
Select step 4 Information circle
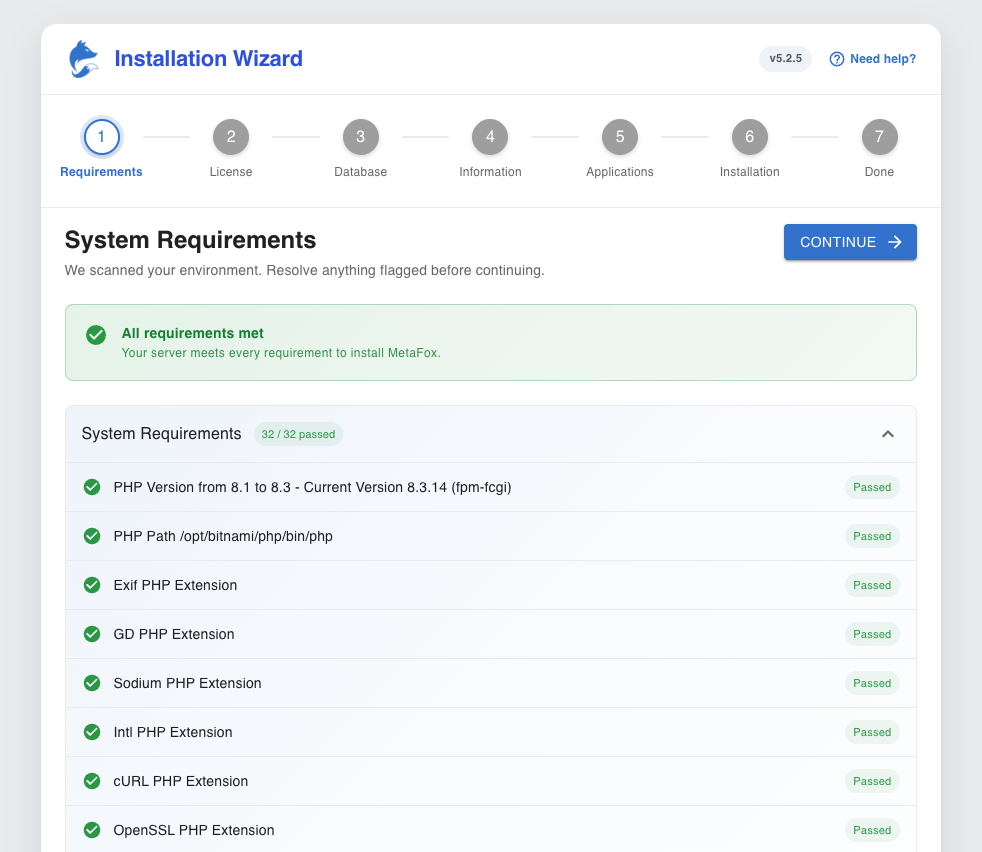click(490, 137)
